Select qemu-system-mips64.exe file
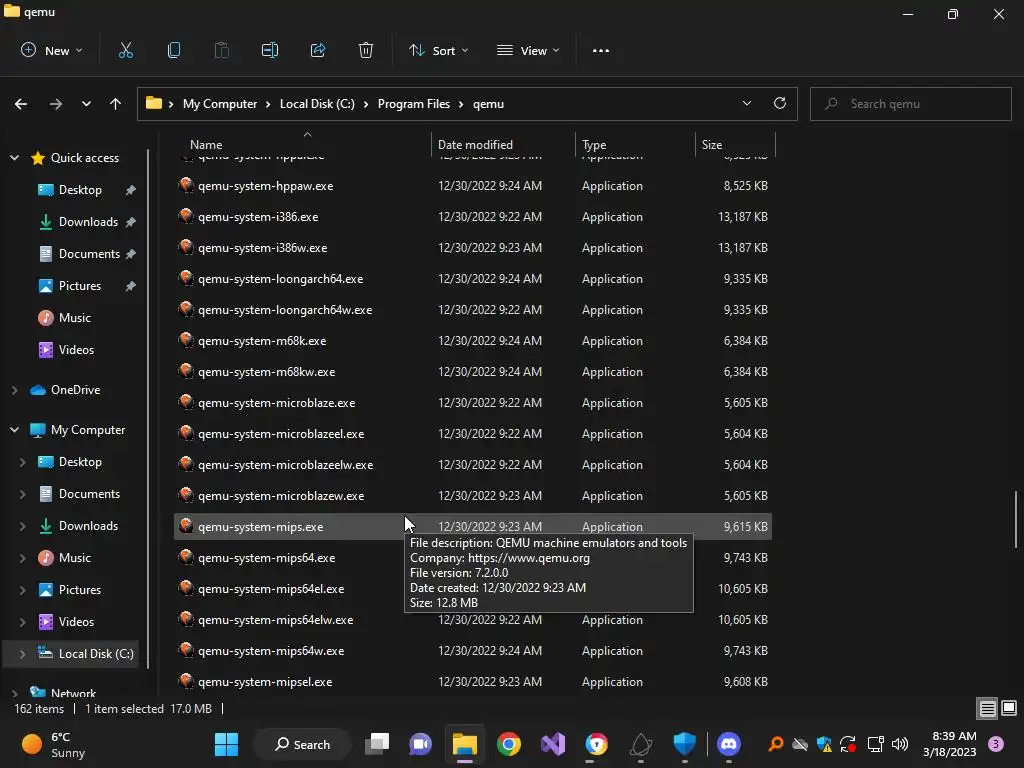The image size is (1024, 768). click(x=473, y=558)
